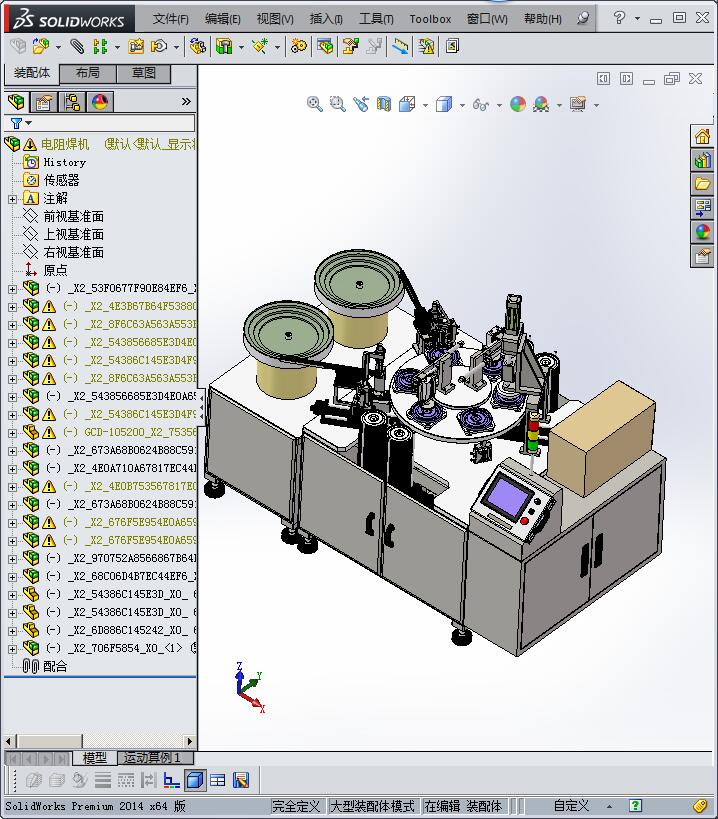The height and width of the screenshot is (819, 718).
Task: Expand the FeatureManager tabs chevron
Action: pyautogui.click(x=186, y=101)
